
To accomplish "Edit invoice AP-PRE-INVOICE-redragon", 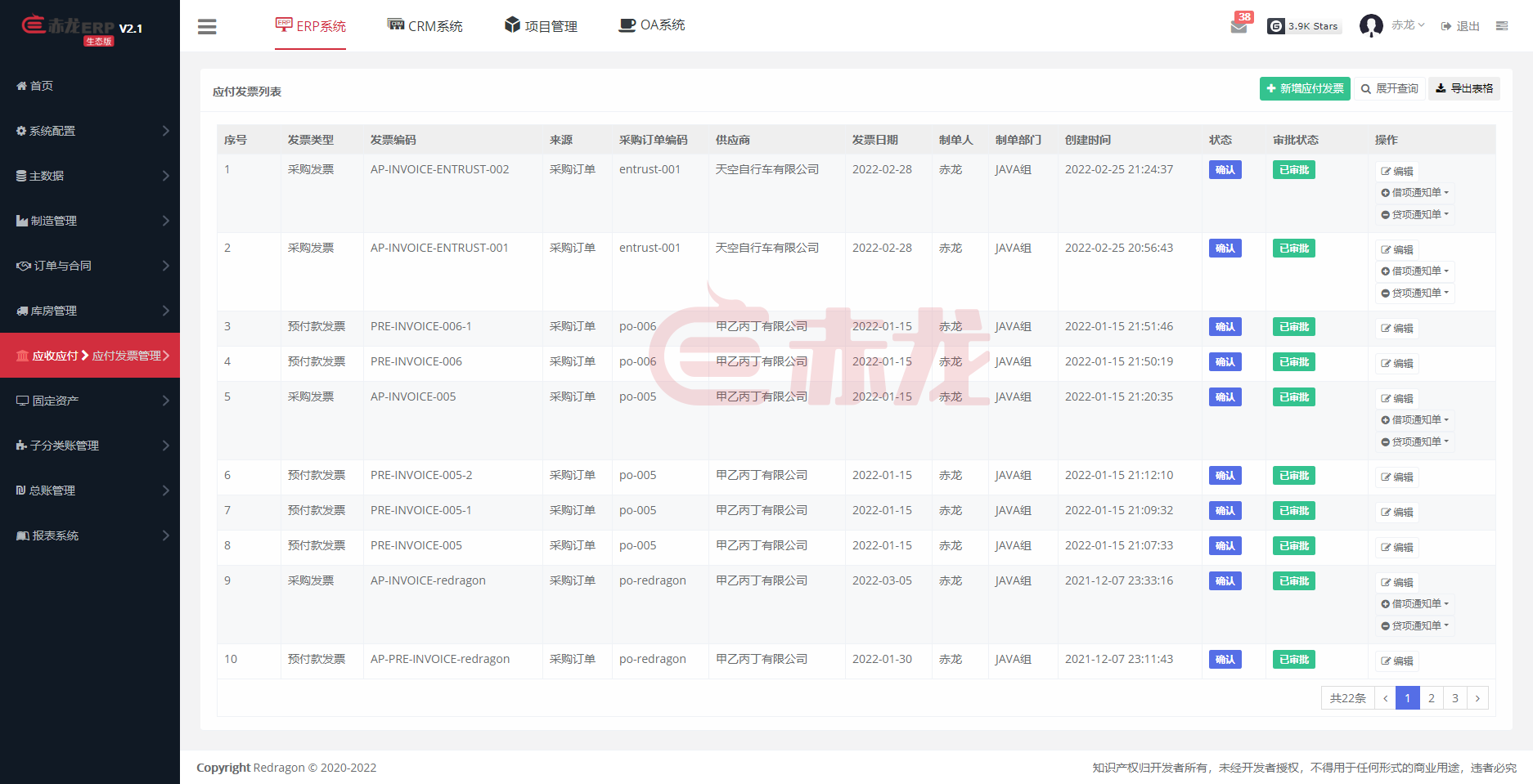I will click(x=1397, y=661).
